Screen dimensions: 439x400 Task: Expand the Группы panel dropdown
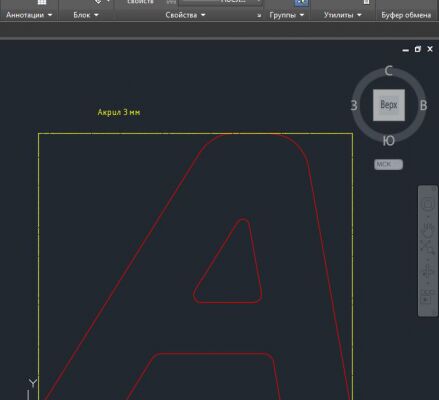click(x=287, y=15)
